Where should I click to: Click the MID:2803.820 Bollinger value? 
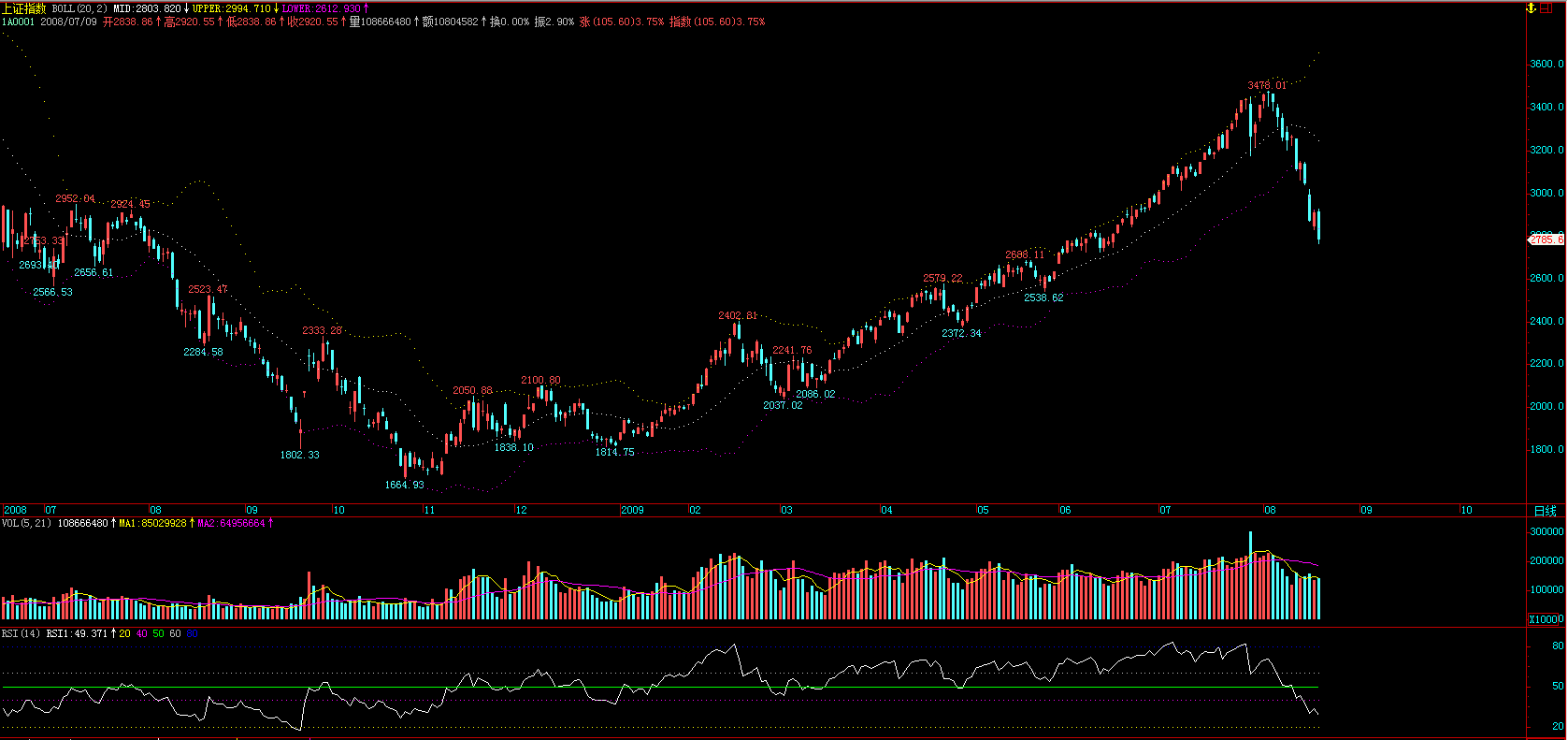point(147,8)
